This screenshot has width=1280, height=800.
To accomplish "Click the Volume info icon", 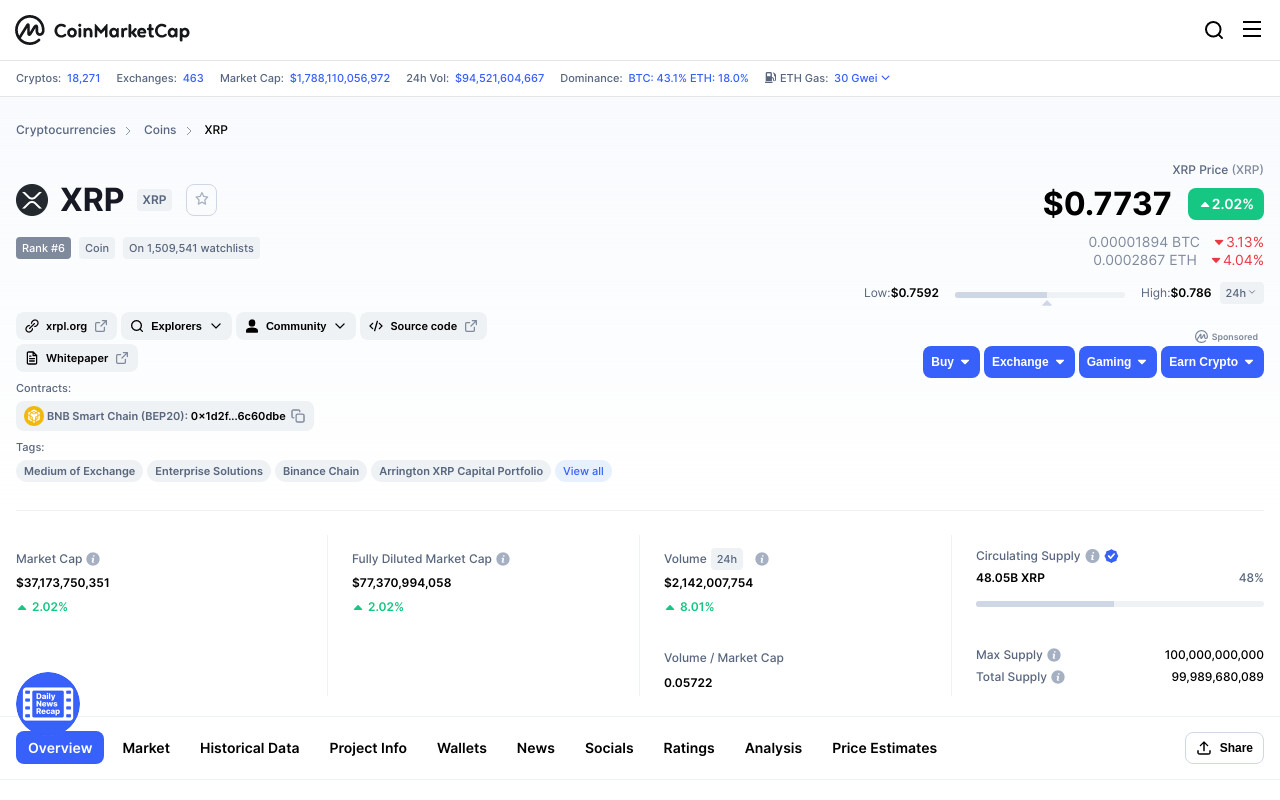I will tap(762, 559).
